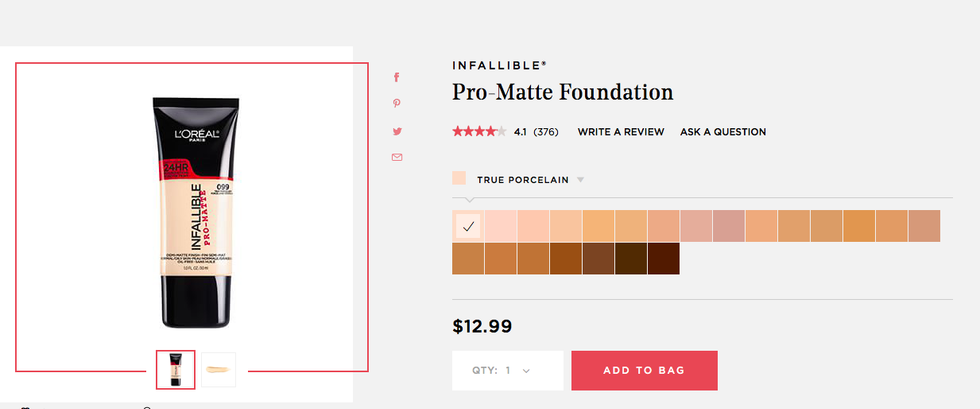Expand the True Porcelain shade dropdown arrow
This screenshot has width=980, height=409.
coord(580,180)
